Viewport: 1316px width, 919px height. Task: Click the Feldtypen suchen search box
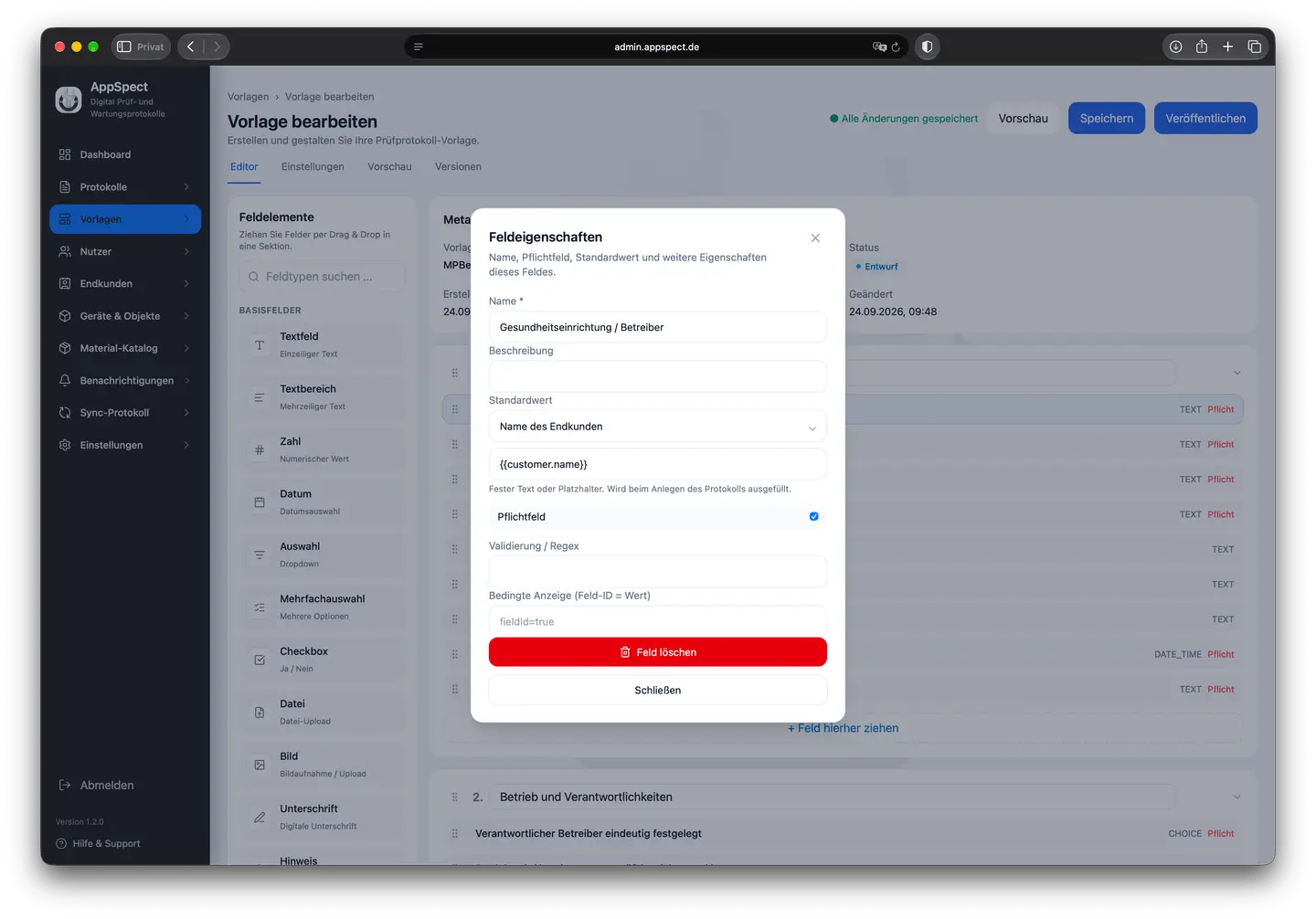pyautogui.click(x=322, y=277)
